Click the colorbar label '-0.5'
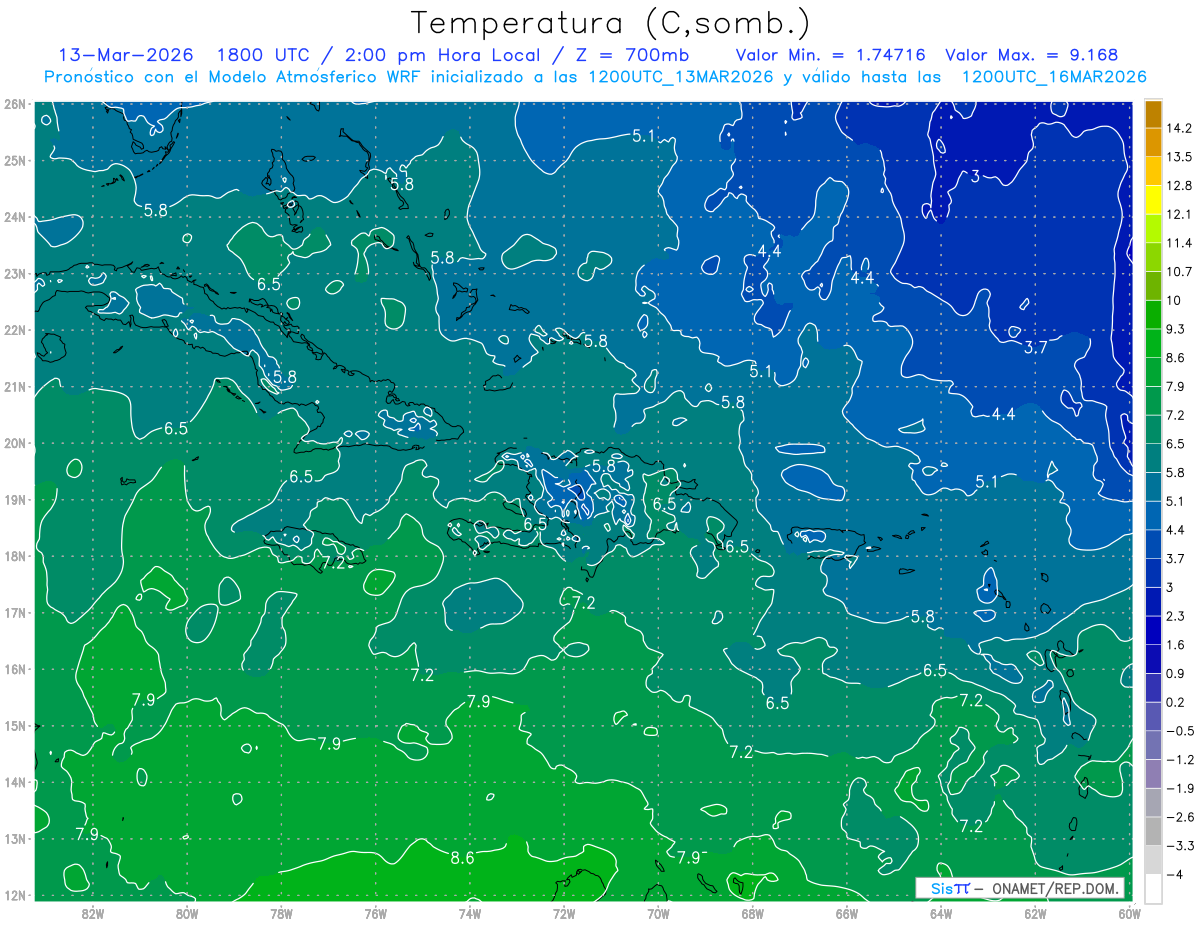 (x=1179, y=731)
